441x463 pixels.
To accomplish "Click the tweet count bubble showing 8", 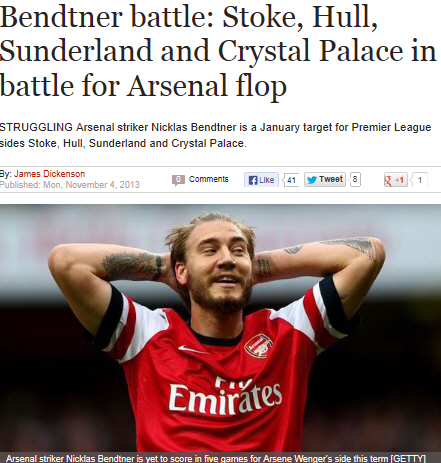I will point(355,180).
